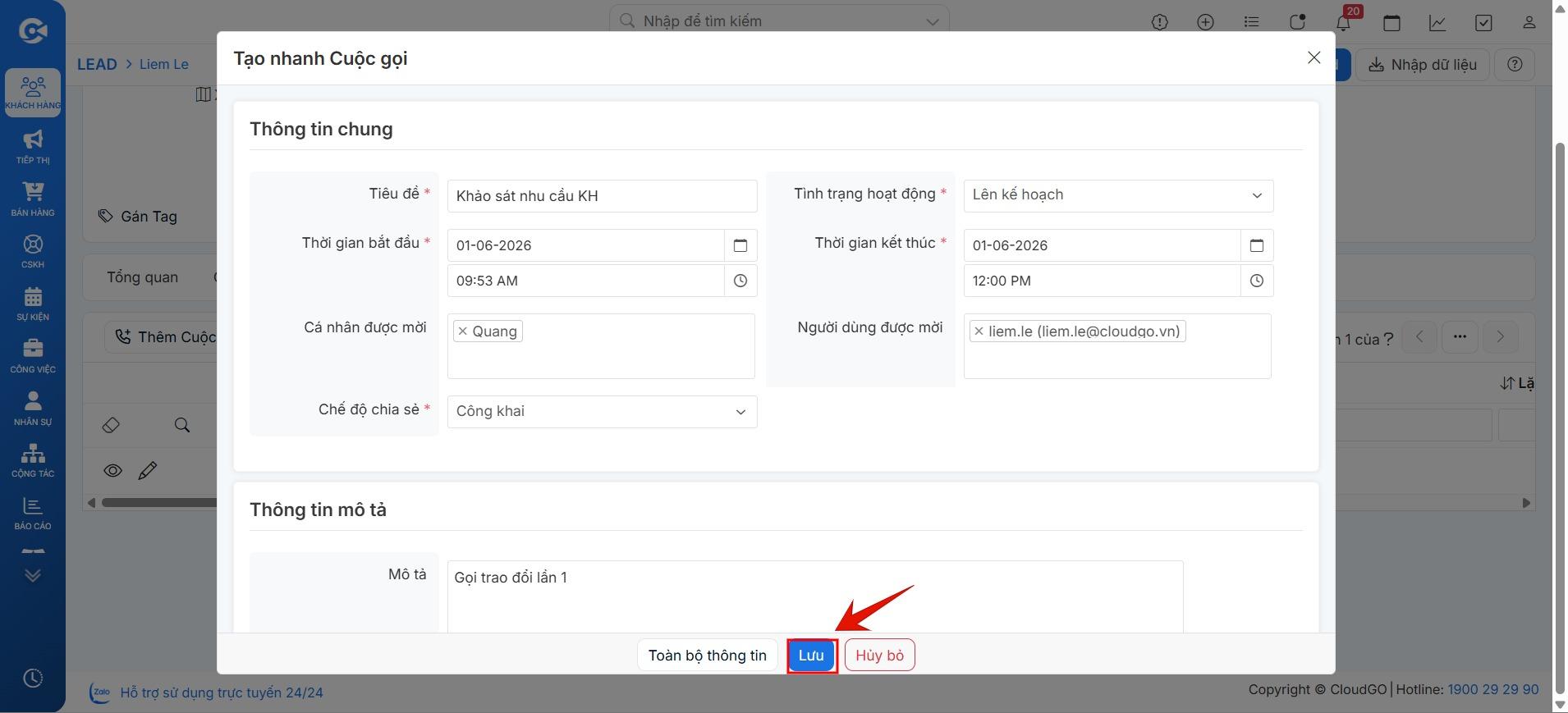The height and width of the screenshot is (713, 1568).
Task: Open the Cộng Tác module
Action: tap(33, 459)
